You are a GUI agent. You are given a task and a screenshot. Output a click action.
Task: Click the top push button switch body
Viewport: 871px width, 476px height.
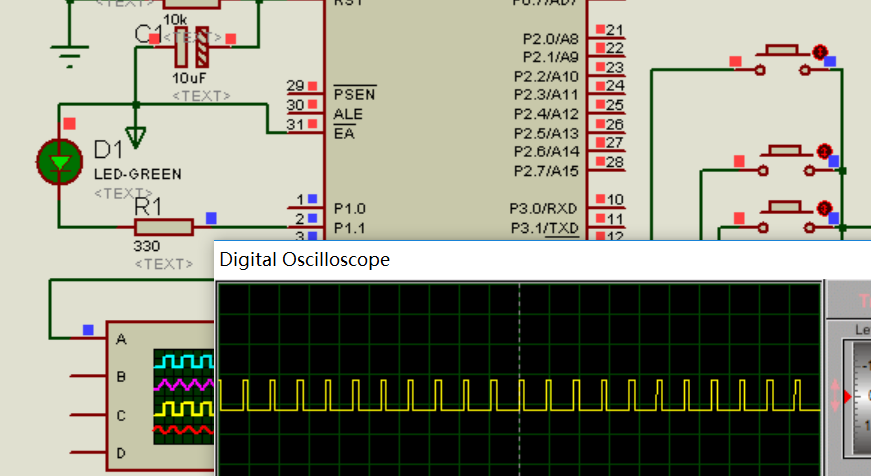(x=783, y=60)
